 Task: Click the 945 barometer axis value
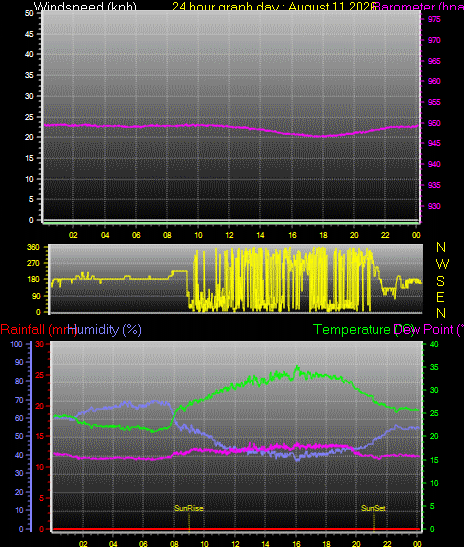click(x=434, y=143)
